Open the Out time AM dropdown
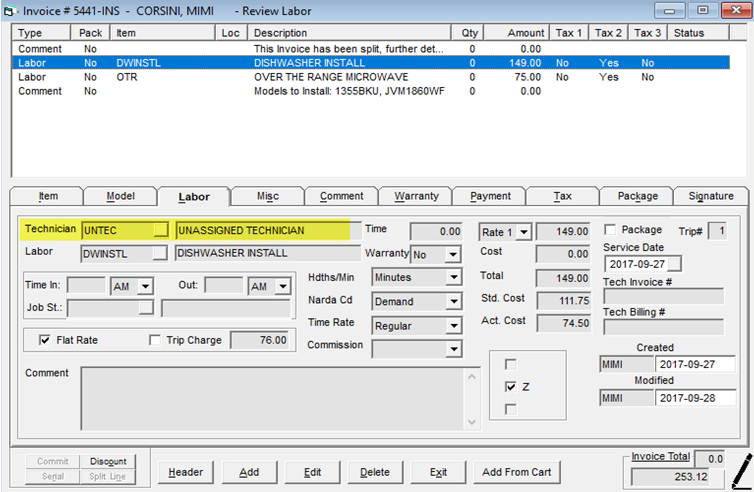Viewport: 754px width, 492px height. tap(283, 287)
